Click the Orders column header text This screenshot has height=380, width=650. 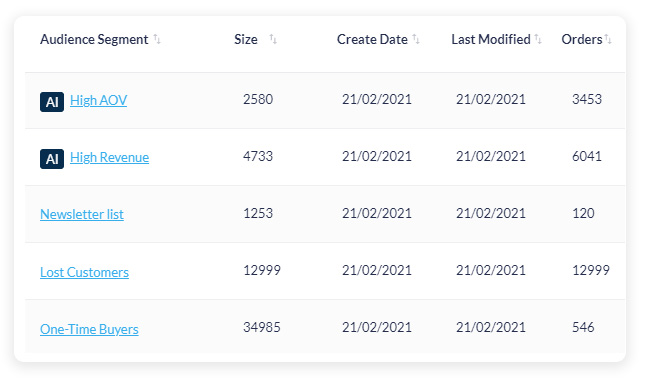[x=582, y=39]
